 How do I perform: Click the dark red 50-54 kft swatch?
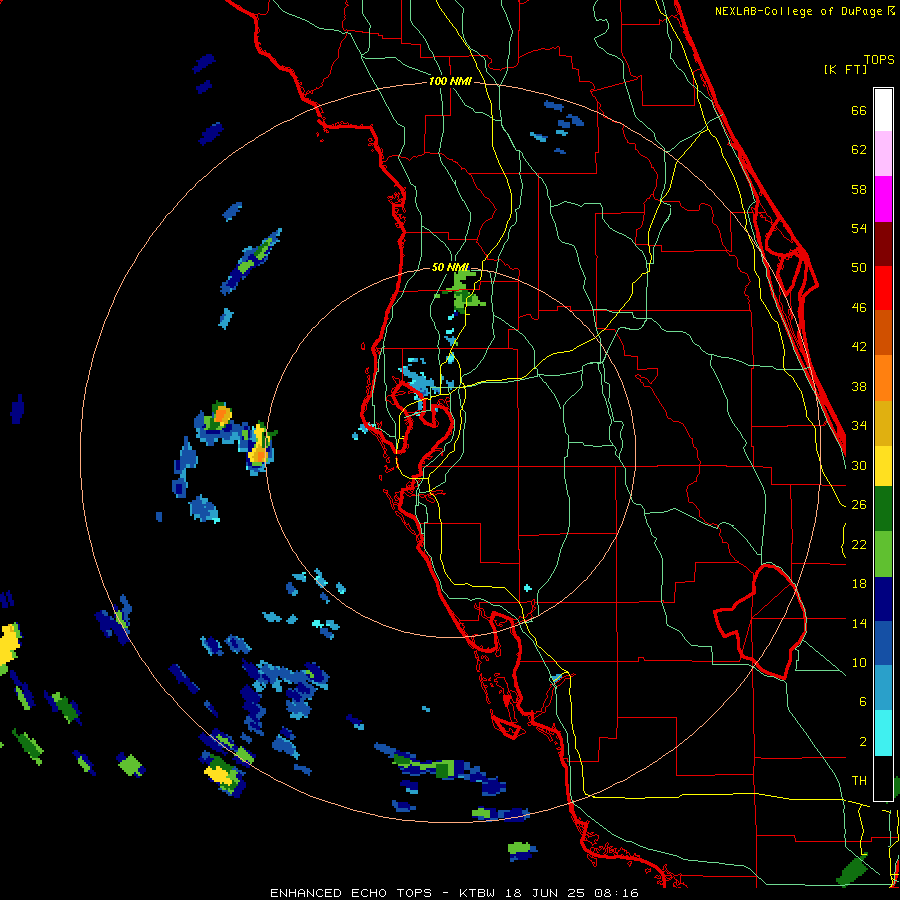pyautogui.click(x=883, y=244)
